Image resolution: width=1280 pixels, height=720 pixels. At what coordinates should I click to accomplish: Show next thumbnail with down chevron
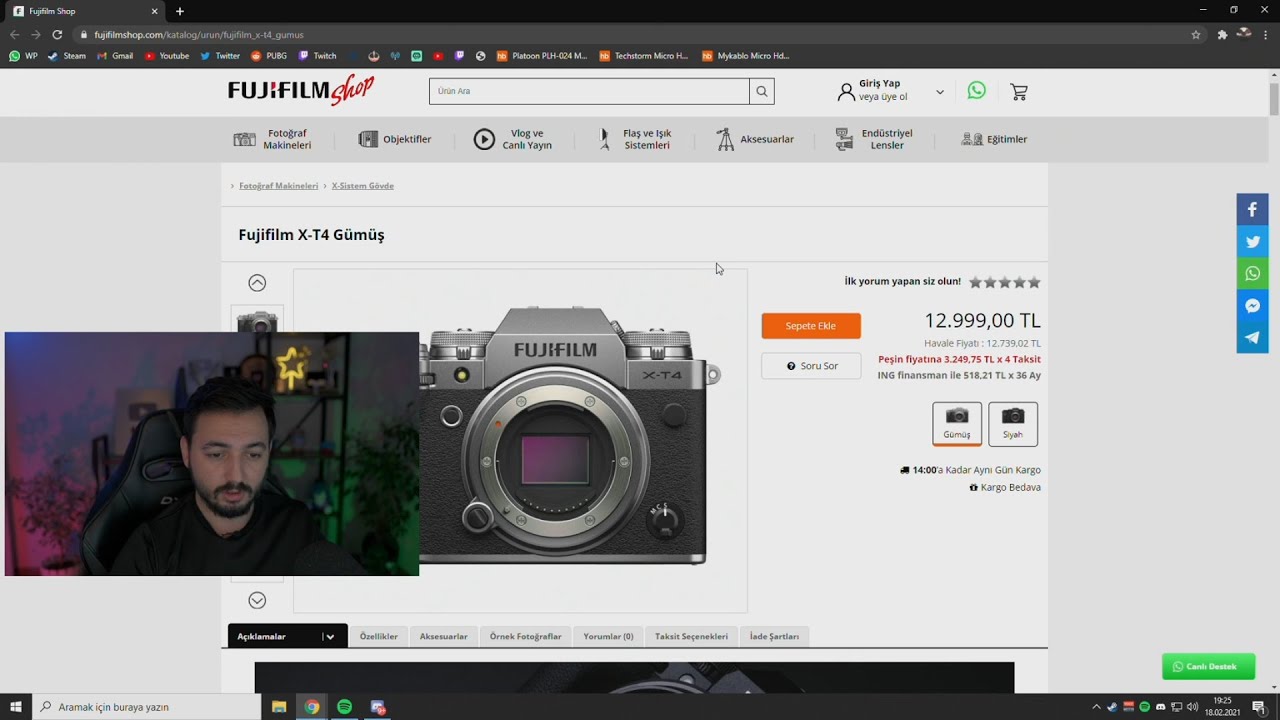257,600
